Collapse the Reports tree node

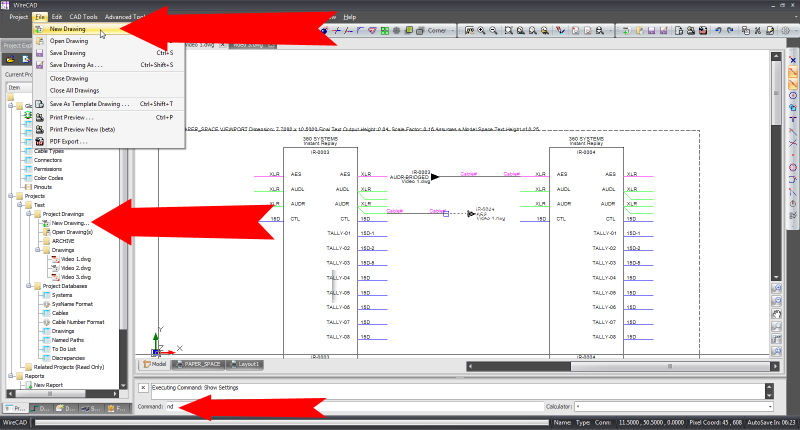coord(11,376)
